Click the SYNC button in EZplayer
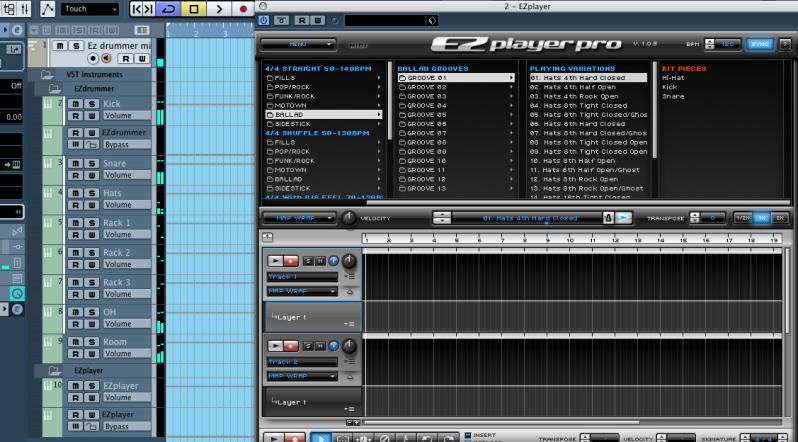The width and height of the screenshot is (798, 442). tap(760, 44)
